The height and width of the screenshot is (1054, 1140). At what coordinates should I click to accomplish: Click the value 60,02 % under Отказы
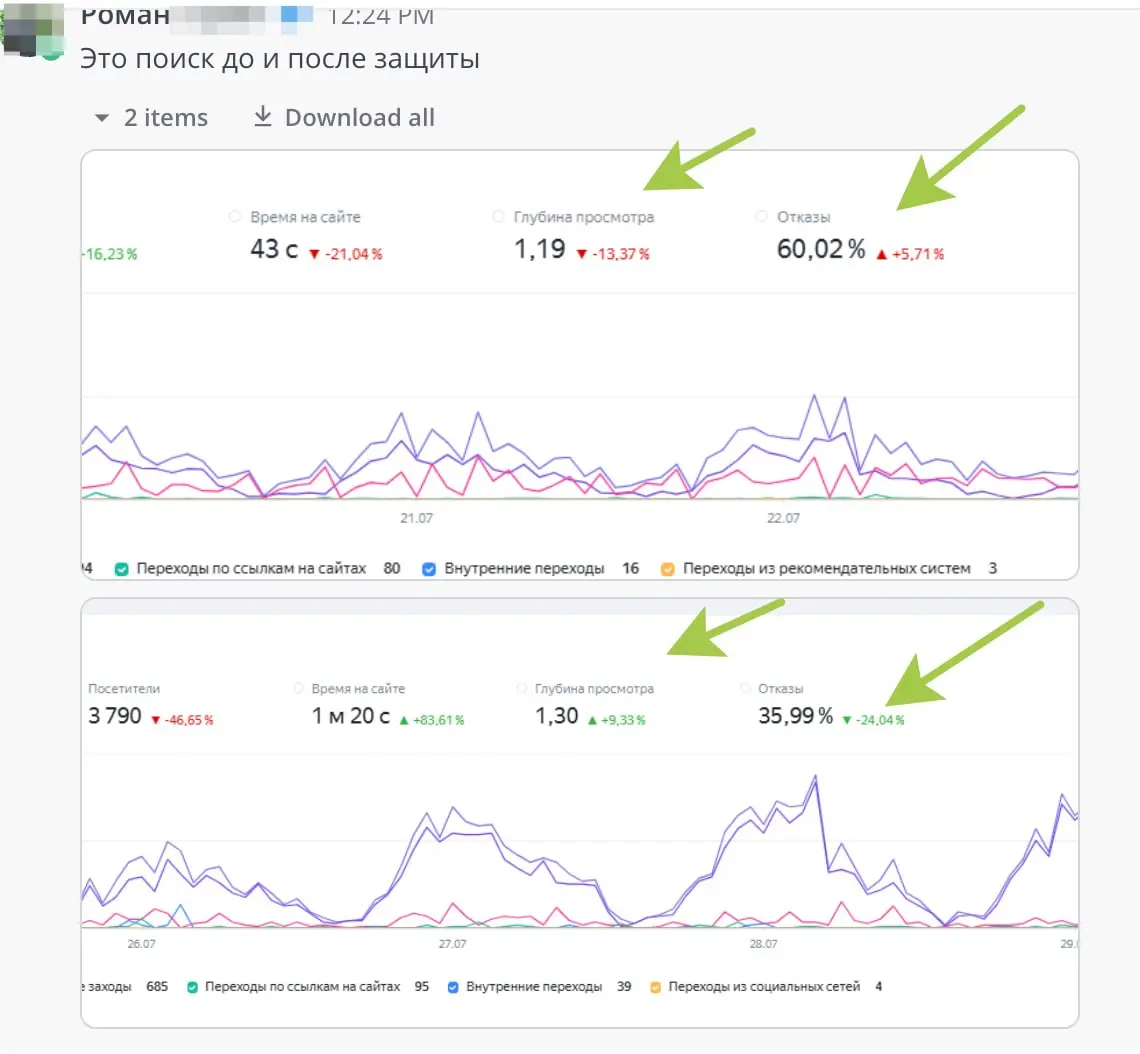click(821, 249)
